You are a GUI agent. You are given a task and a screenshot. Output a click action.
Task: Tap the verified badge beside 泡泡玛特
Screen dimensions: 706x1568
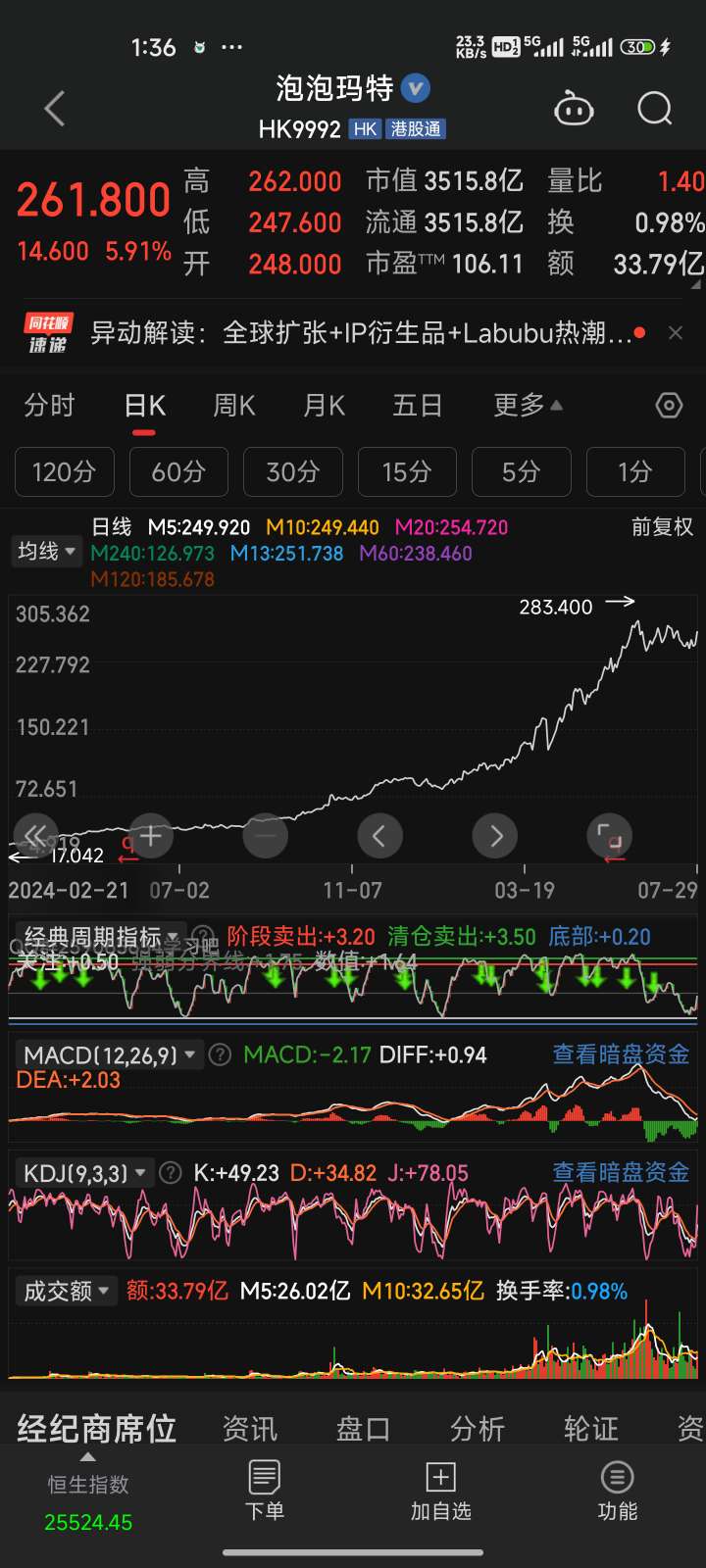416,88
